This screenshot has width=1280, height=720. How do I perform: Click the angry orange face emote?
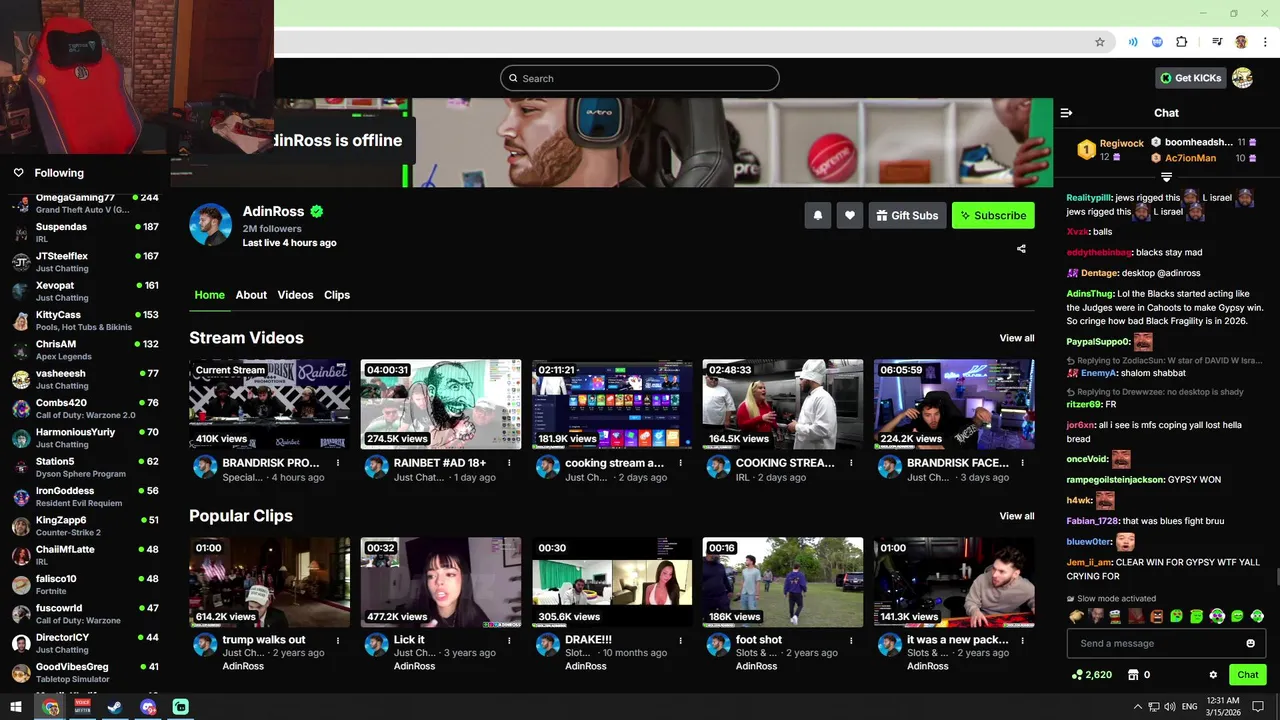click(x=1157, y=616)
